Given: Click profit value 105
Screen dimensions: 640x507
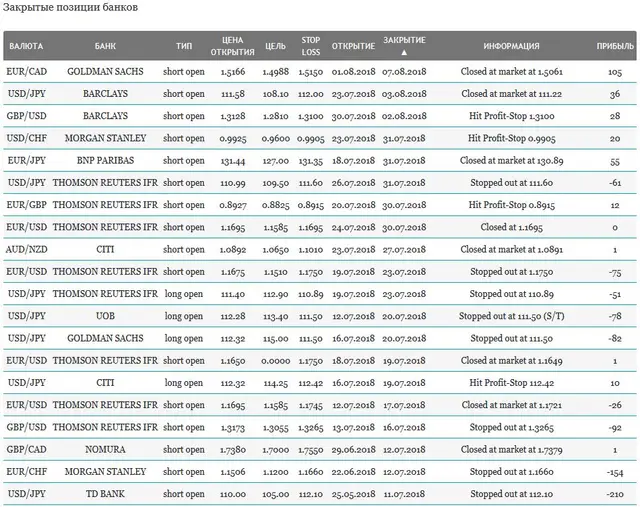Looking at the screenshot, I should click(x=615, y=72).
